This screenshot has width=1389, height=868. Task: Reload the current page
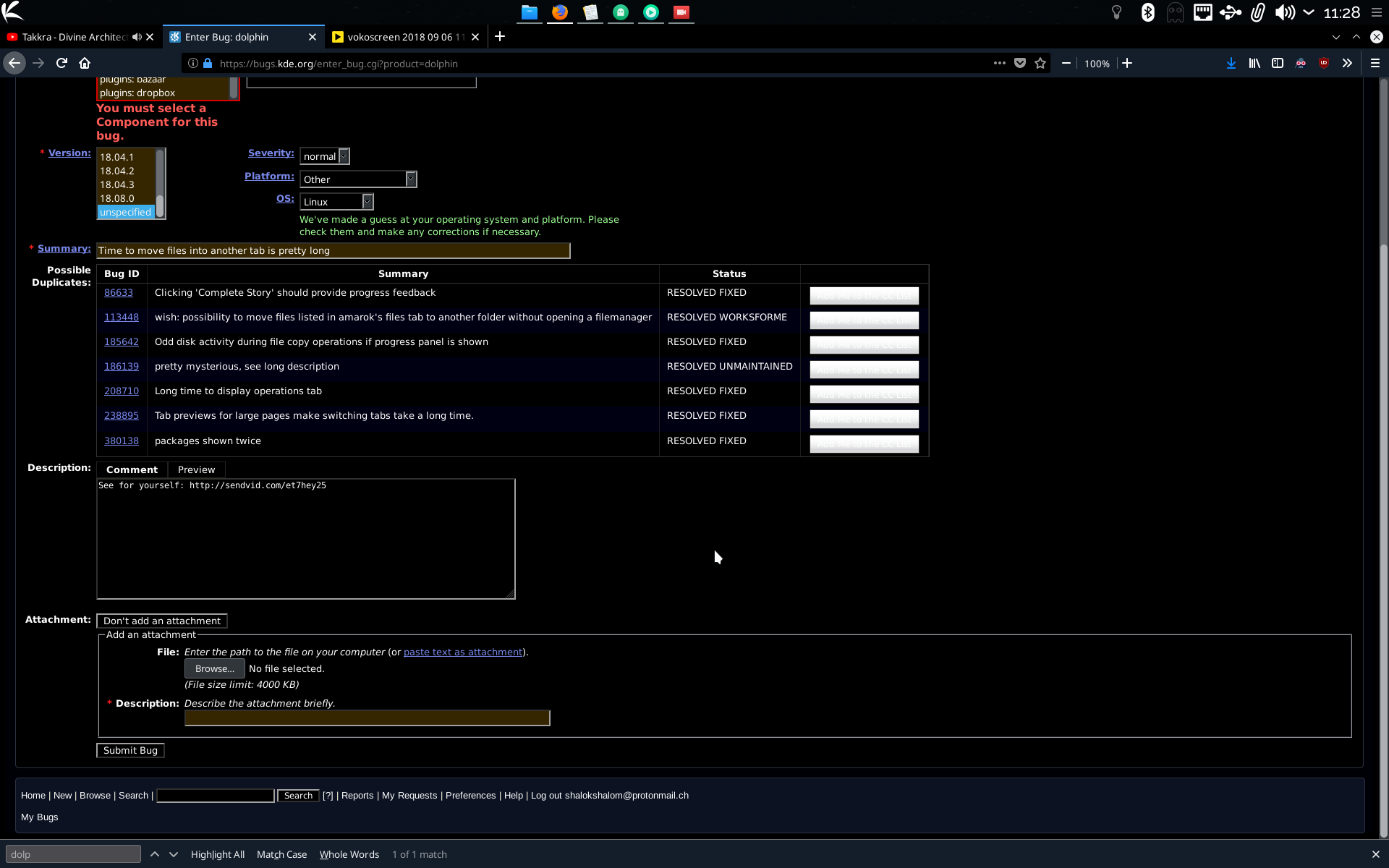[62, 64]
